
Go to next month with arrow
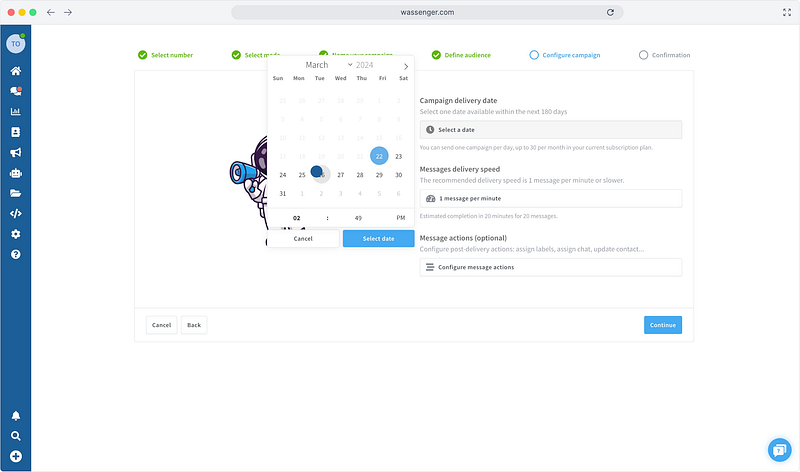(405, 66)
